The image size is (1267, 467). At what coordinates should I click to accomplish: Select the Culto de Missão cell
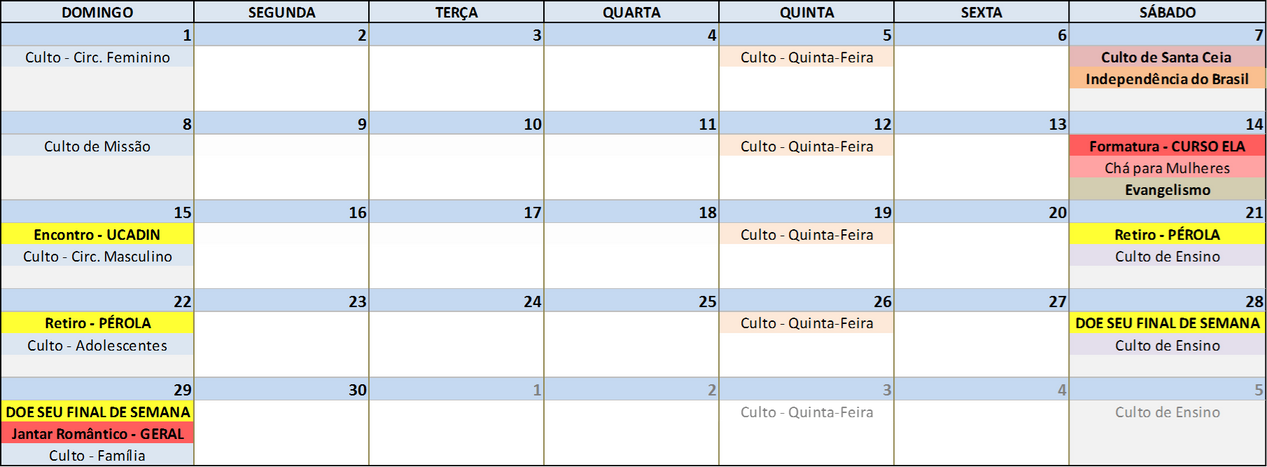[97, 146]
